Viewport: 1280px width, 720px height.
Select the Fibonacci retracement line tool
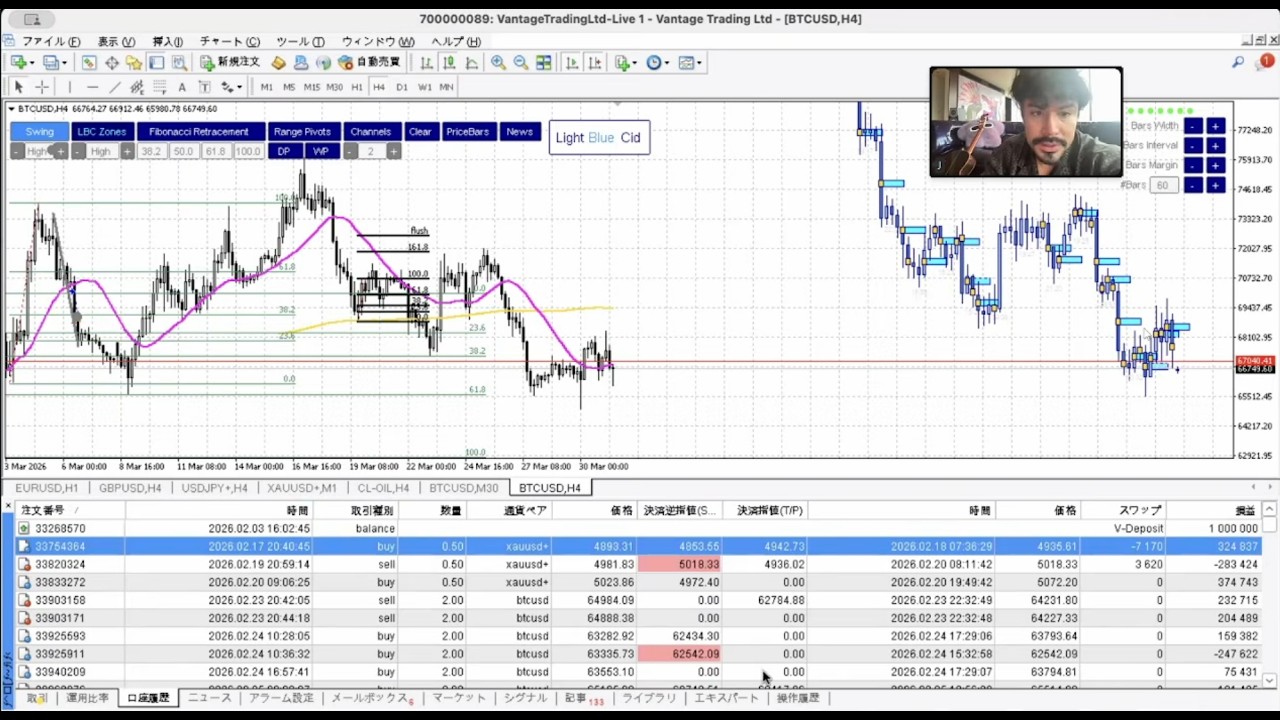(160, 87)
